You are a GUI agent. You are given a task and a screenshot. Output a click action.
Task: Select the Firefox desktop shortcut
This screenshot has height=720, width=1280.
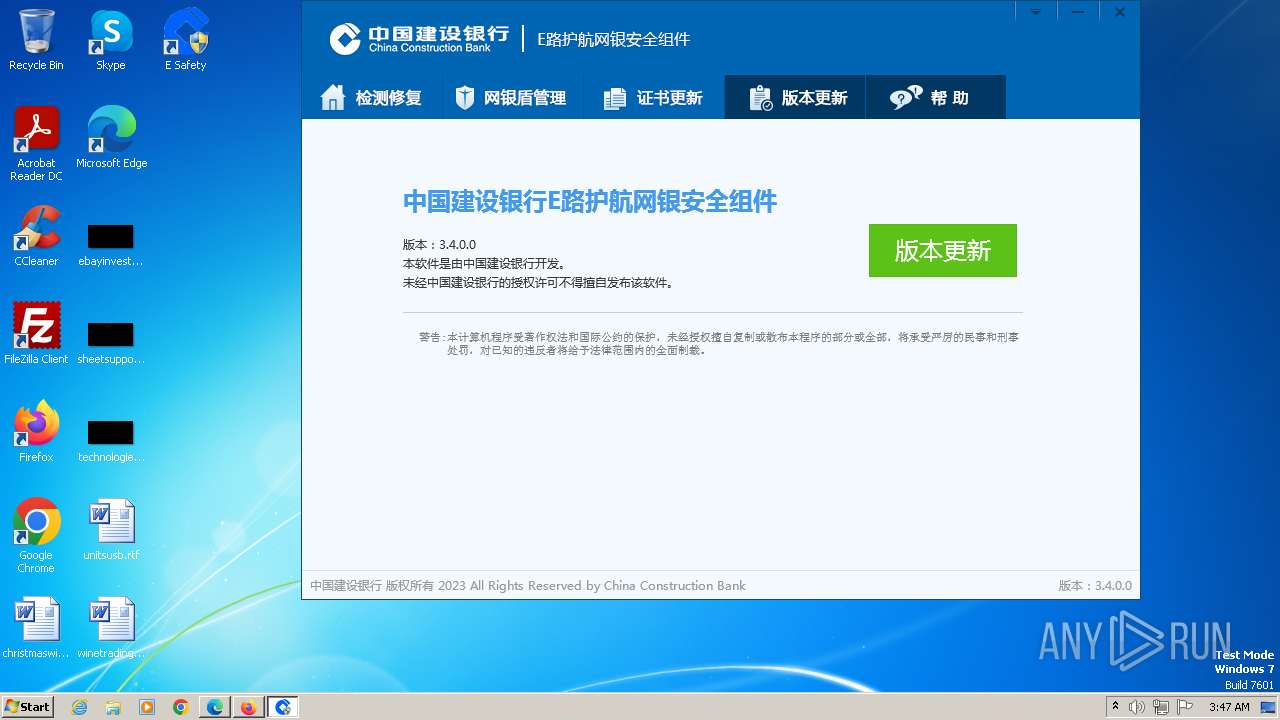tap(36, 432)
